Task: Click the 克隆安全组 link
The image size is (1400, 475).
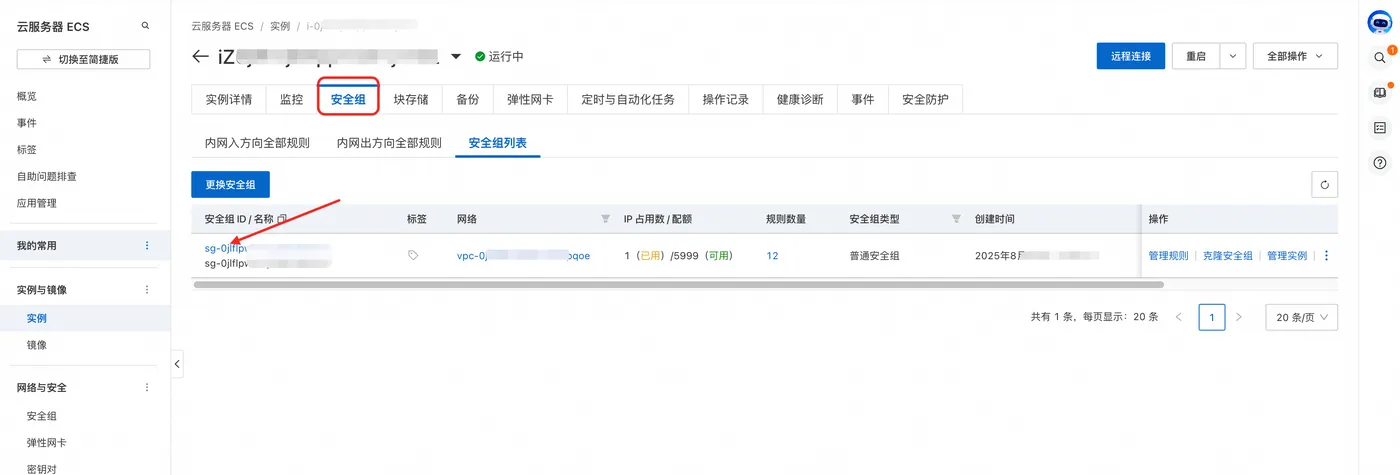Action: click(1227, 256)
